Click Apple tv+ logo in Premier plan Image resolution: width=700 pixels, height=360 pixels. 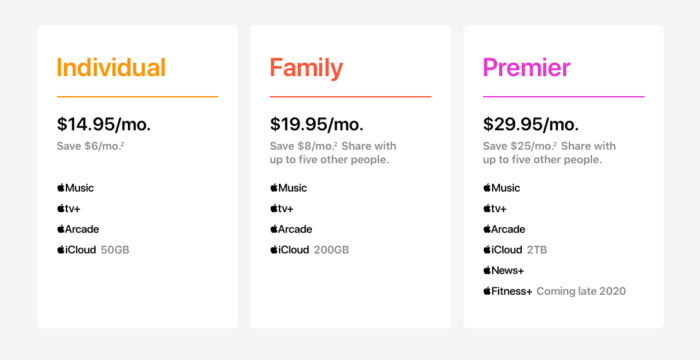(x=495, y=209)
